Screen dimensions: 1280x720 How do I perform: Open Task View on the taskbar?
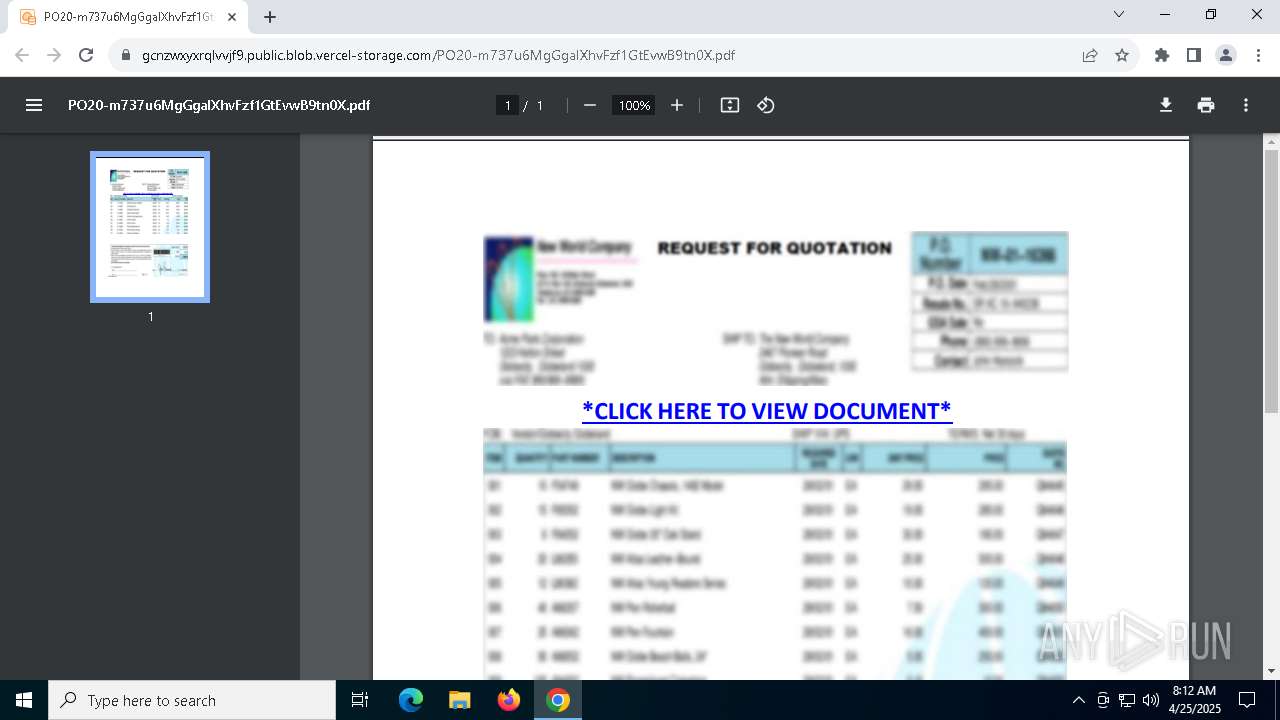click(361, 700)
